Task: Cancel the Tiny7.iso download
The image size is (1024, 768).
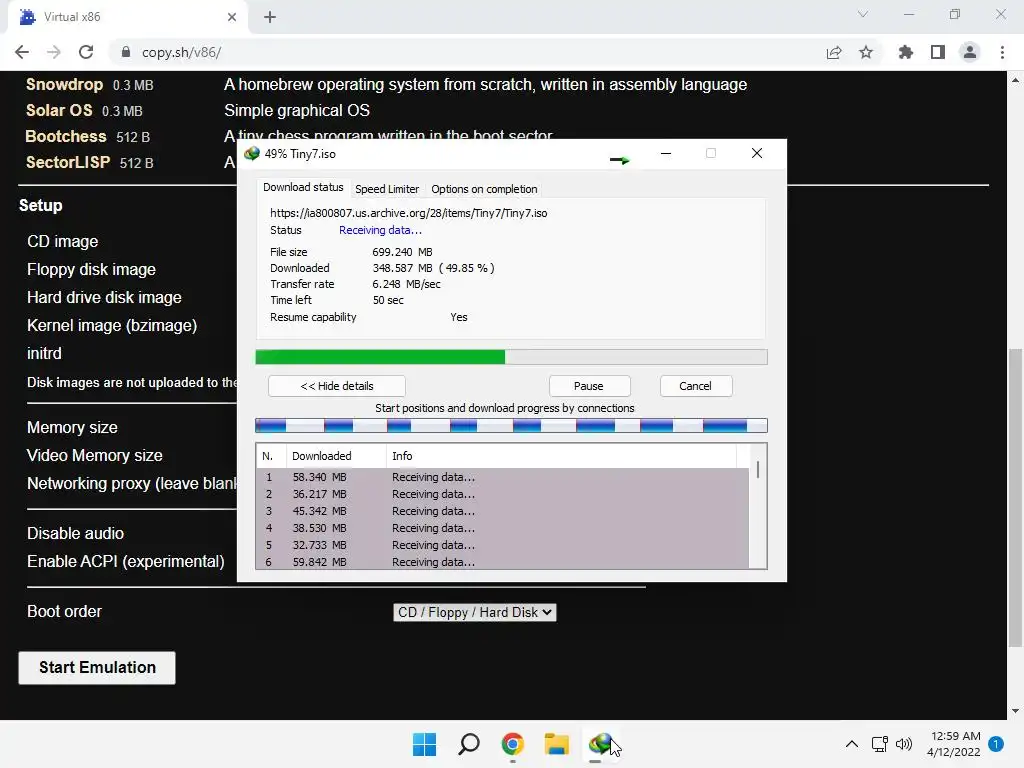Action: click(696, 386)
